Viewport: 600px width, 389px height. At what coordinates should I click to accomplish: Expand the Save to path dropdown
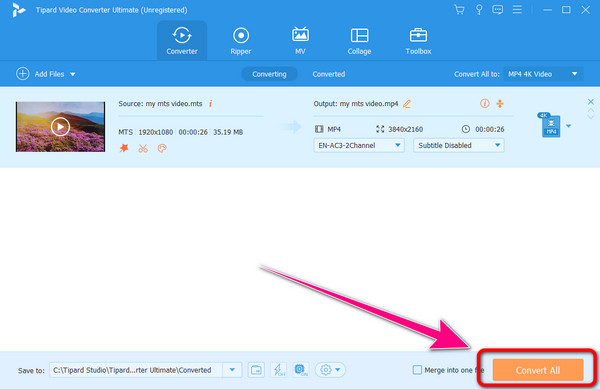(232, 370)
